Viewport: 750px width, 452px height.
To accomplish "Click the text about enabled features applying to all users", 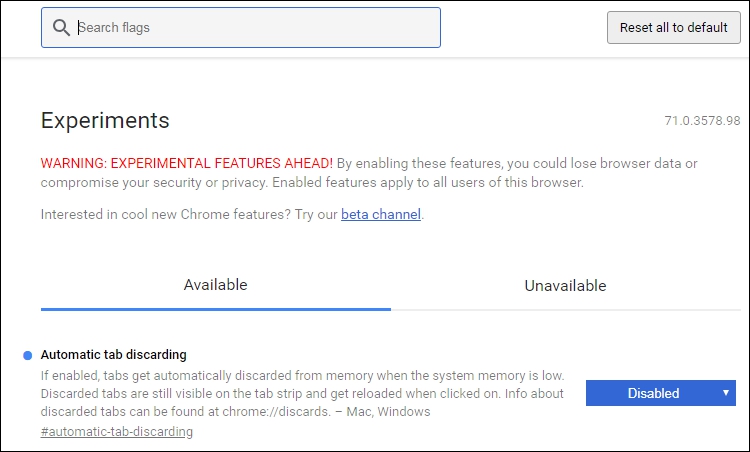I will click(428, 183).
